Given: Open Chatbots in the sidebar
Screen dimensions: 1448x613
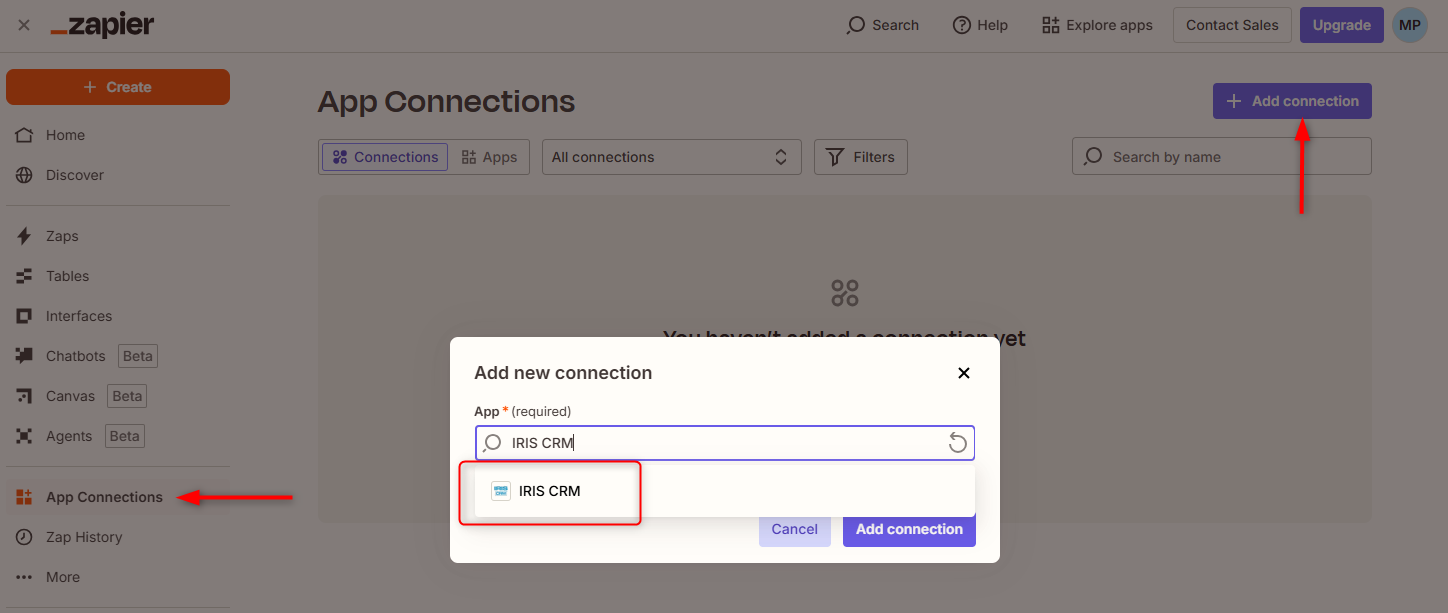Looking at the screenshot, I should pyautogui.click(x=75, y=356).
